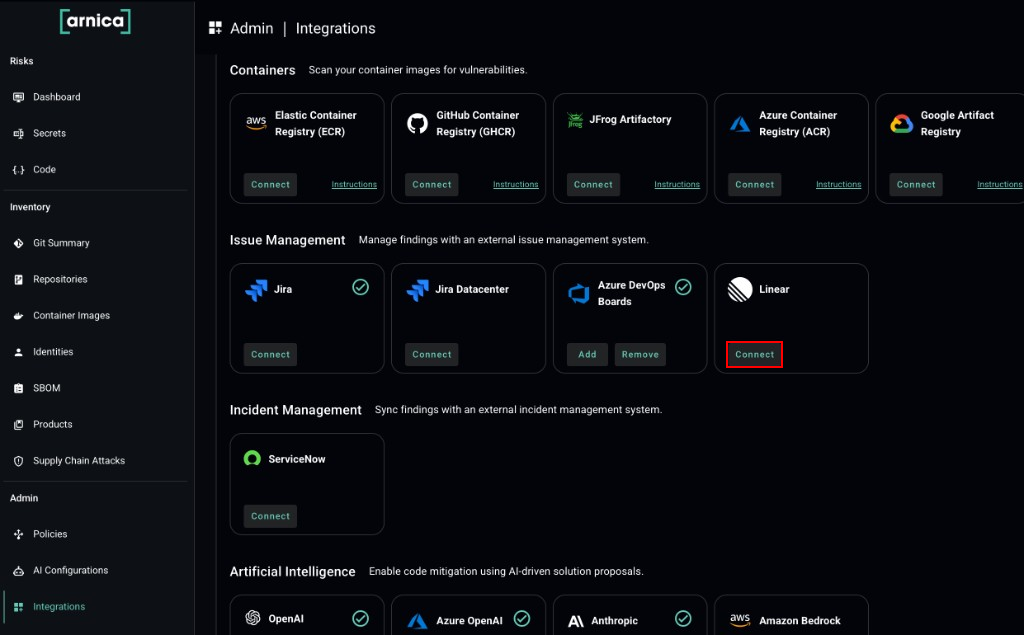The height and width of the screenshot is (635, 1024).
Task: Click Jira's connected checkmark badge
Action: pos(360,287)
